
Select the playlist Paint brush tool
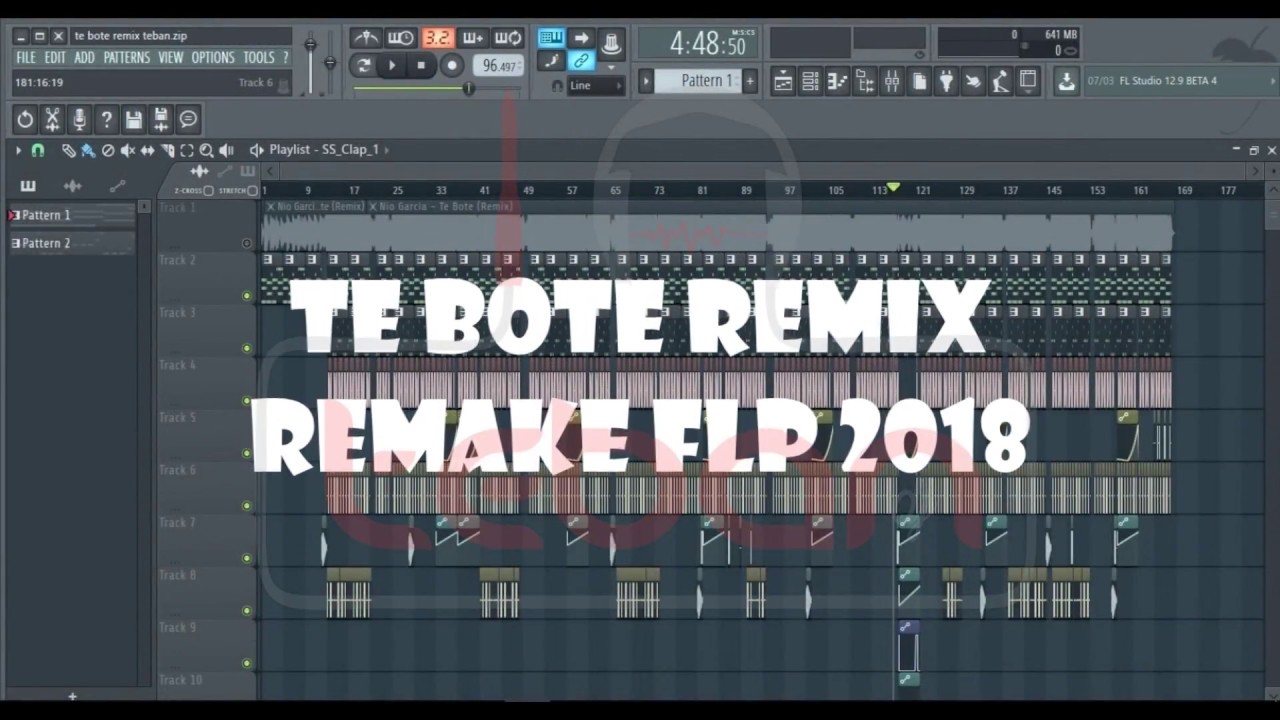point(88,150)
